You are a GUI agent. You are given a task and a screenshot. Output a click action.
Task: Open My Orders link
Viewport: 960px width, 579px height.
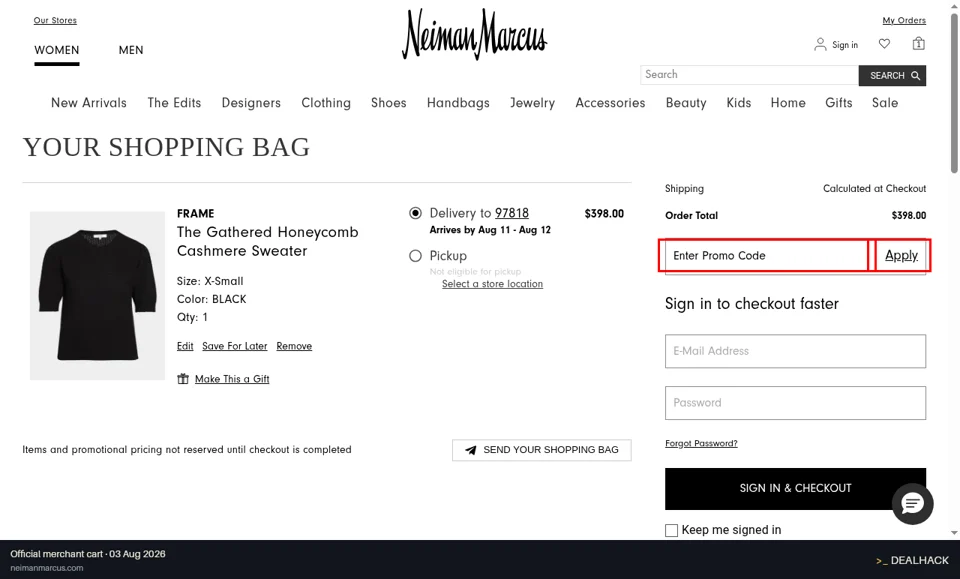904,20
